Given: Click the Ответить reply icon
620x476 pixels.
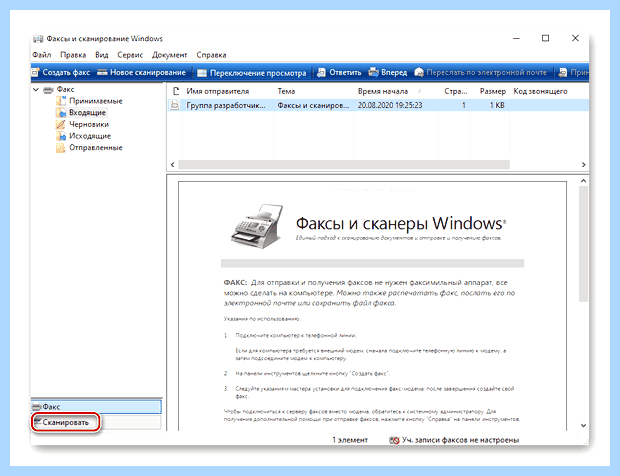Looking at the screenshot, I should 321,72.
